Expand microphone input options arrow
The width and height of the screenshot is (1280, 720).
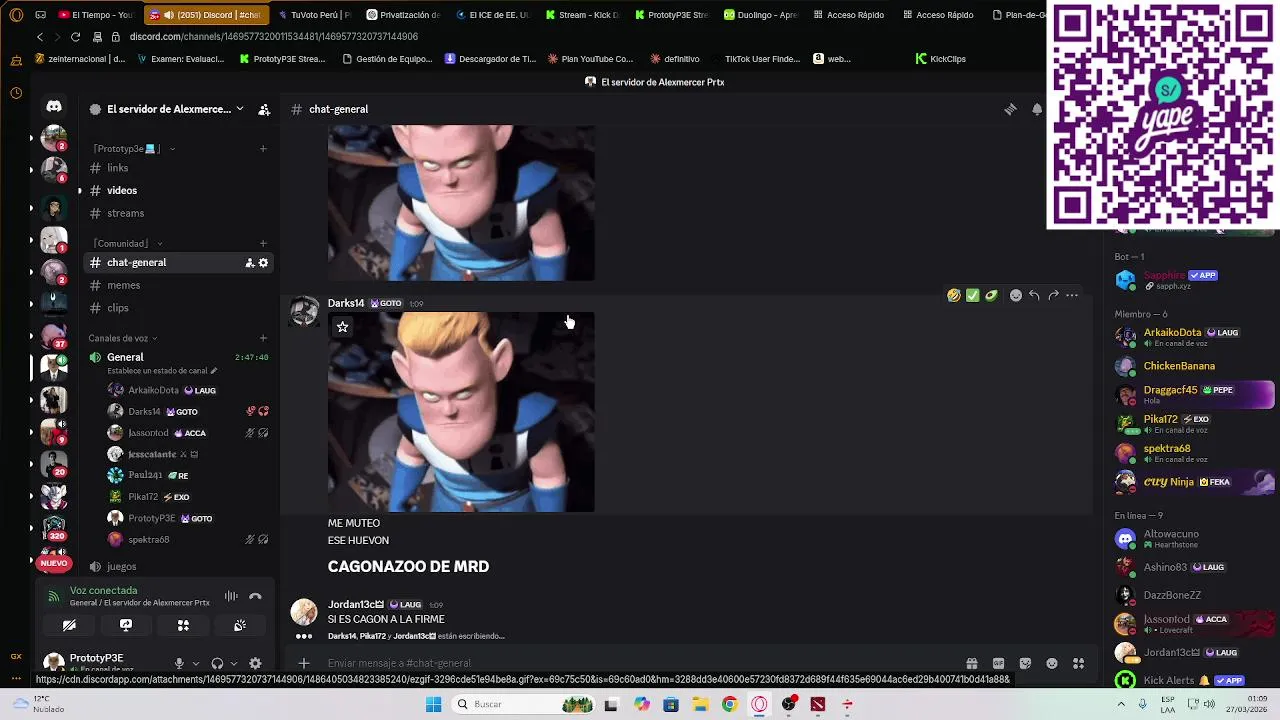point(195,663)
